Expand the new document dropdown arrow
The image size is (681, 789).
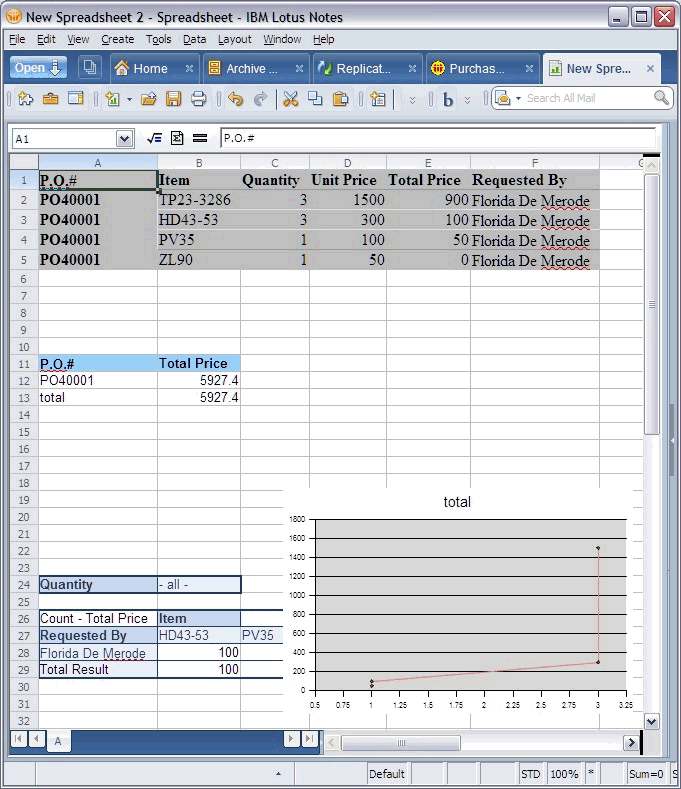click(x=129, y=99)
